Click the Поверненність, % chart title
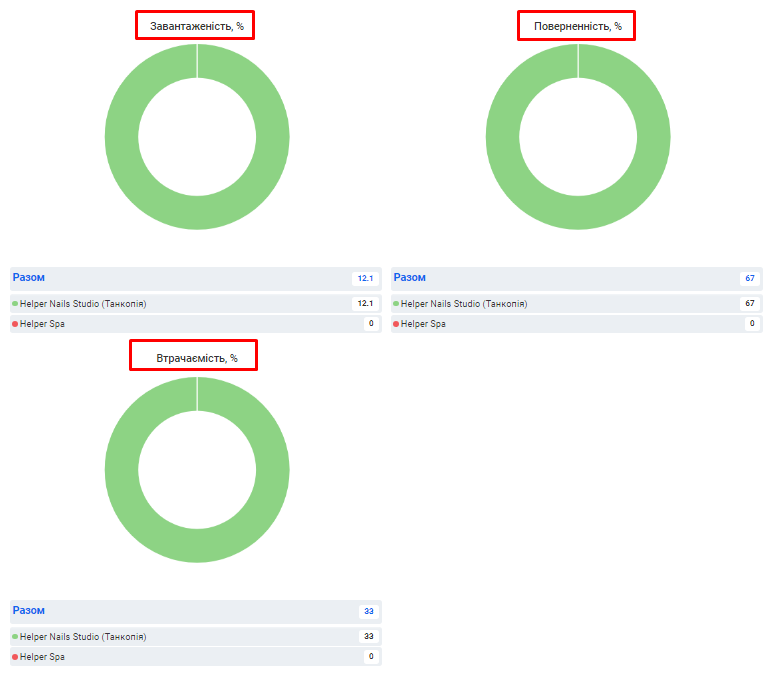This screenshot has height=681, width=772. click(577, 26)
